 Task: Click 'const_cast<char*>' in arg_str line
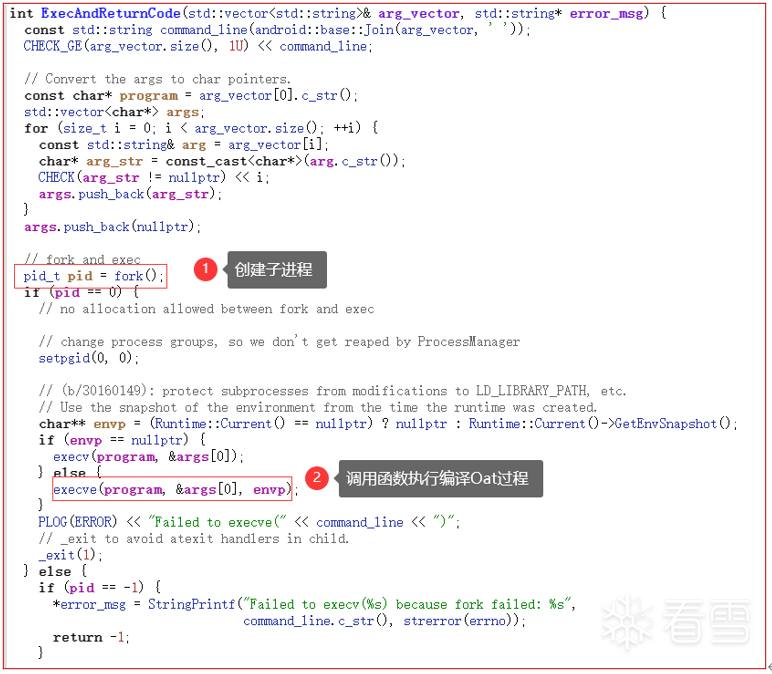click(x=235, y=161)
